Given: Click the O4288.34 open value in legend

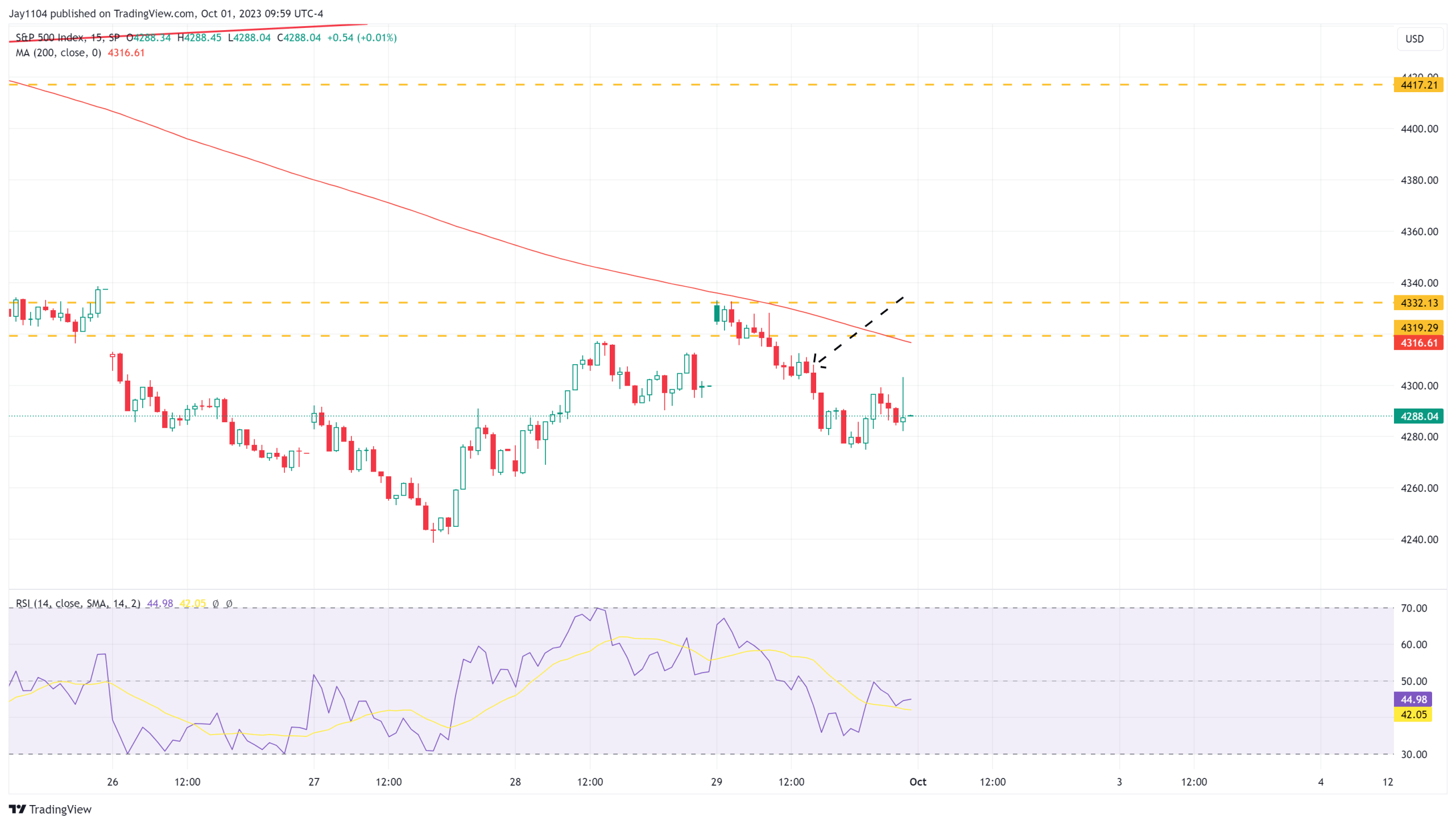Looking at the screenshot, I should pyautogui.click(x=148, y=38).
